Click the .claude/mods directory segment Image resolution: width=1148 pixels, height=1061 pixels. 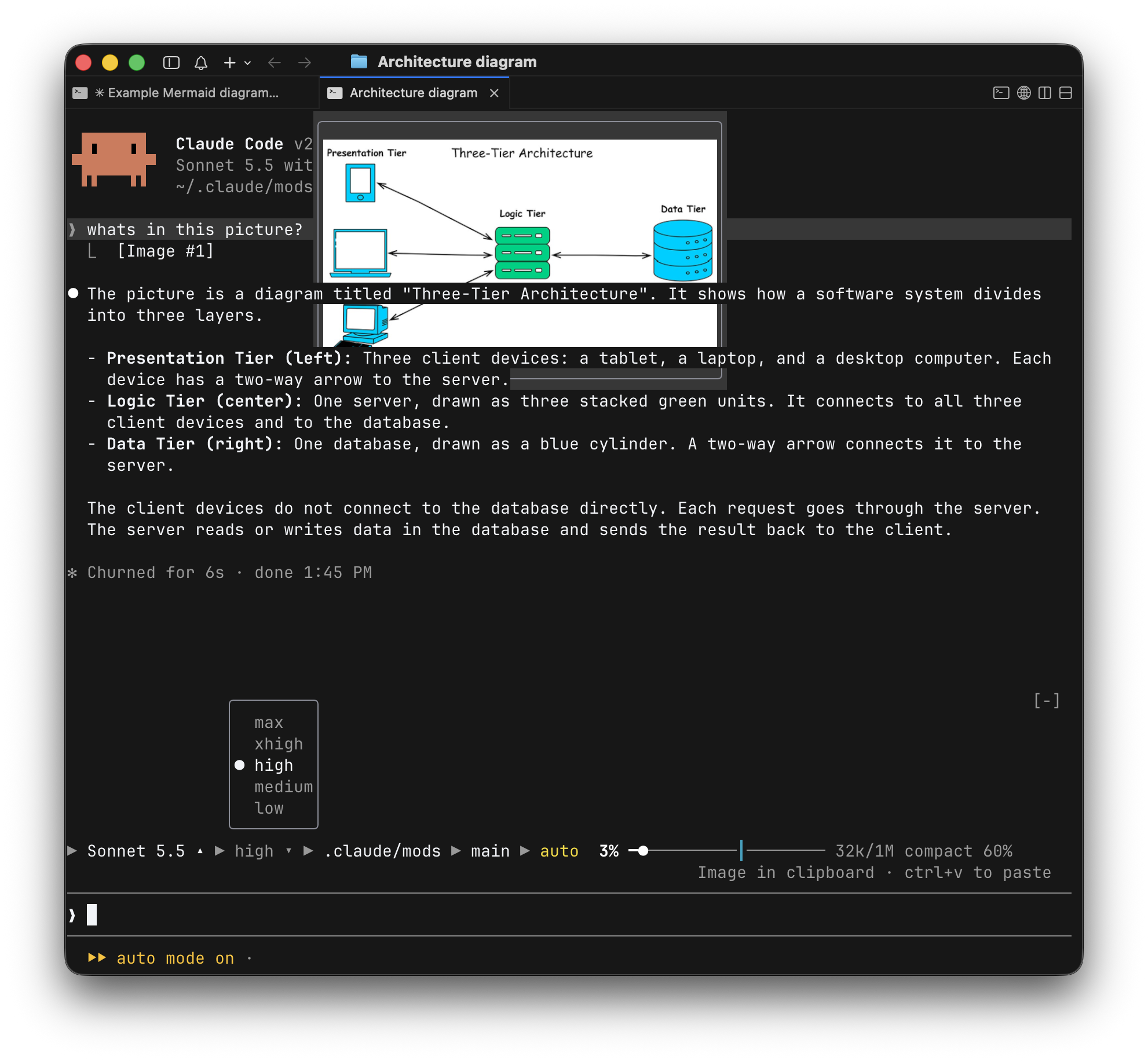tap(382, 851)
